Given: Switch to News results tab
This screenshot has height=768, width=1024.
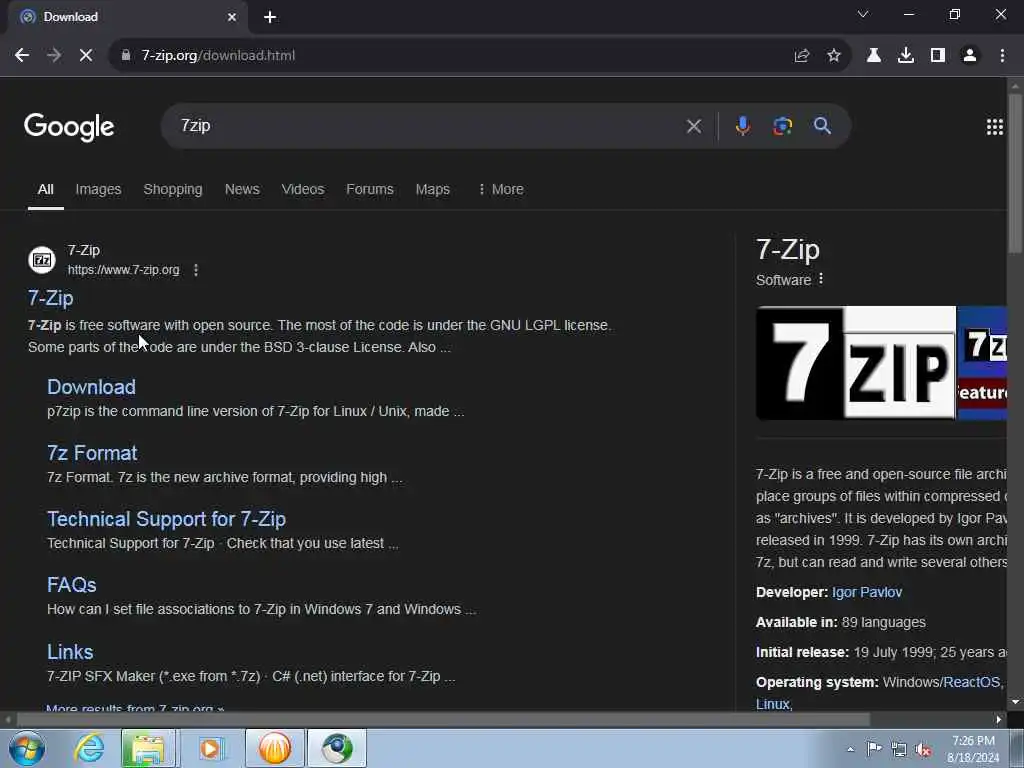Looking at the screenshot, I should point(242,189).
